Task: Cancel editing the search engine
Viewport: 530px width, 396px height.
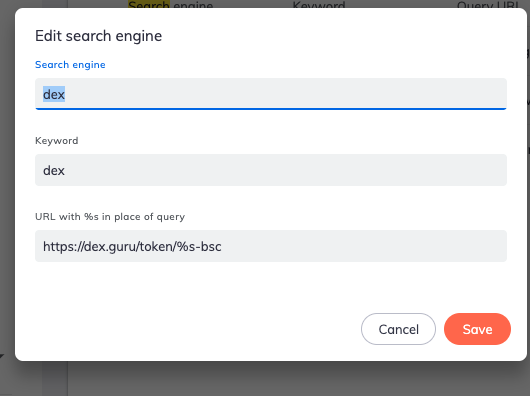Action: (x=398, y=329)
